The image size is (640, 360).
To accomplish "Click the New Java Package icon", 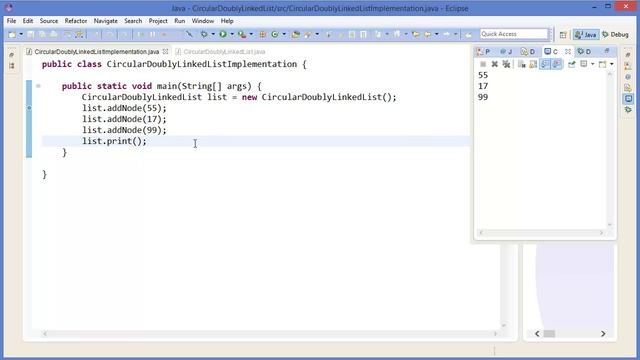I will pos(262,35).
